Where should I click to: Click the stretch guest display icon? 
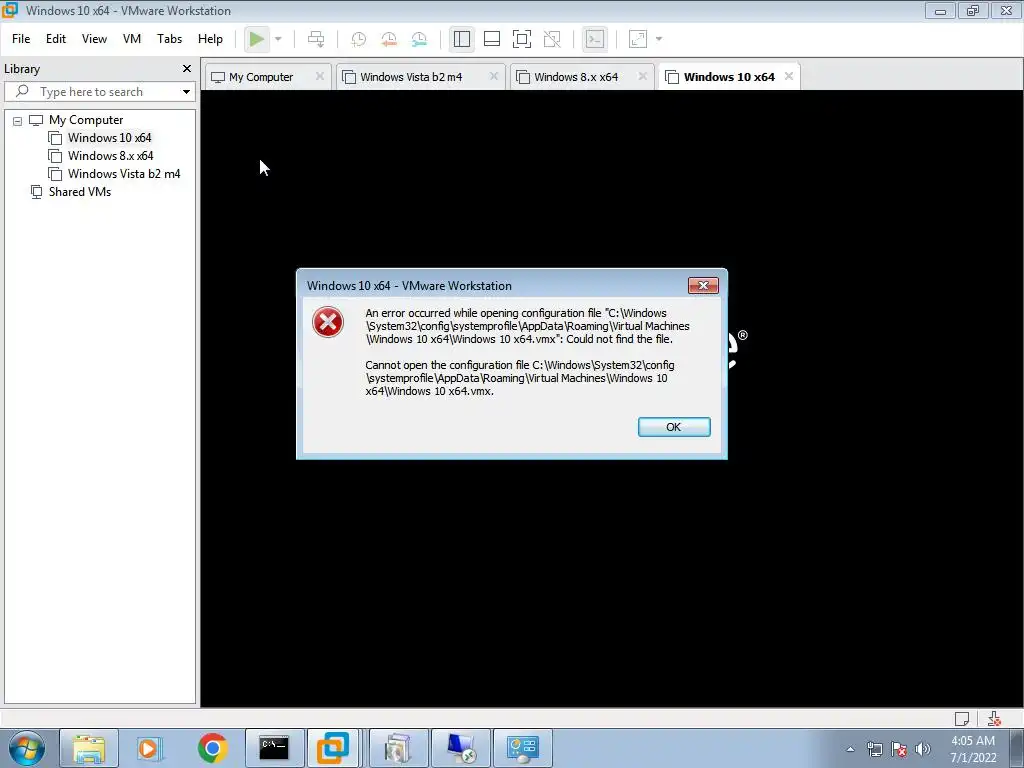click(x=638, y=39)
